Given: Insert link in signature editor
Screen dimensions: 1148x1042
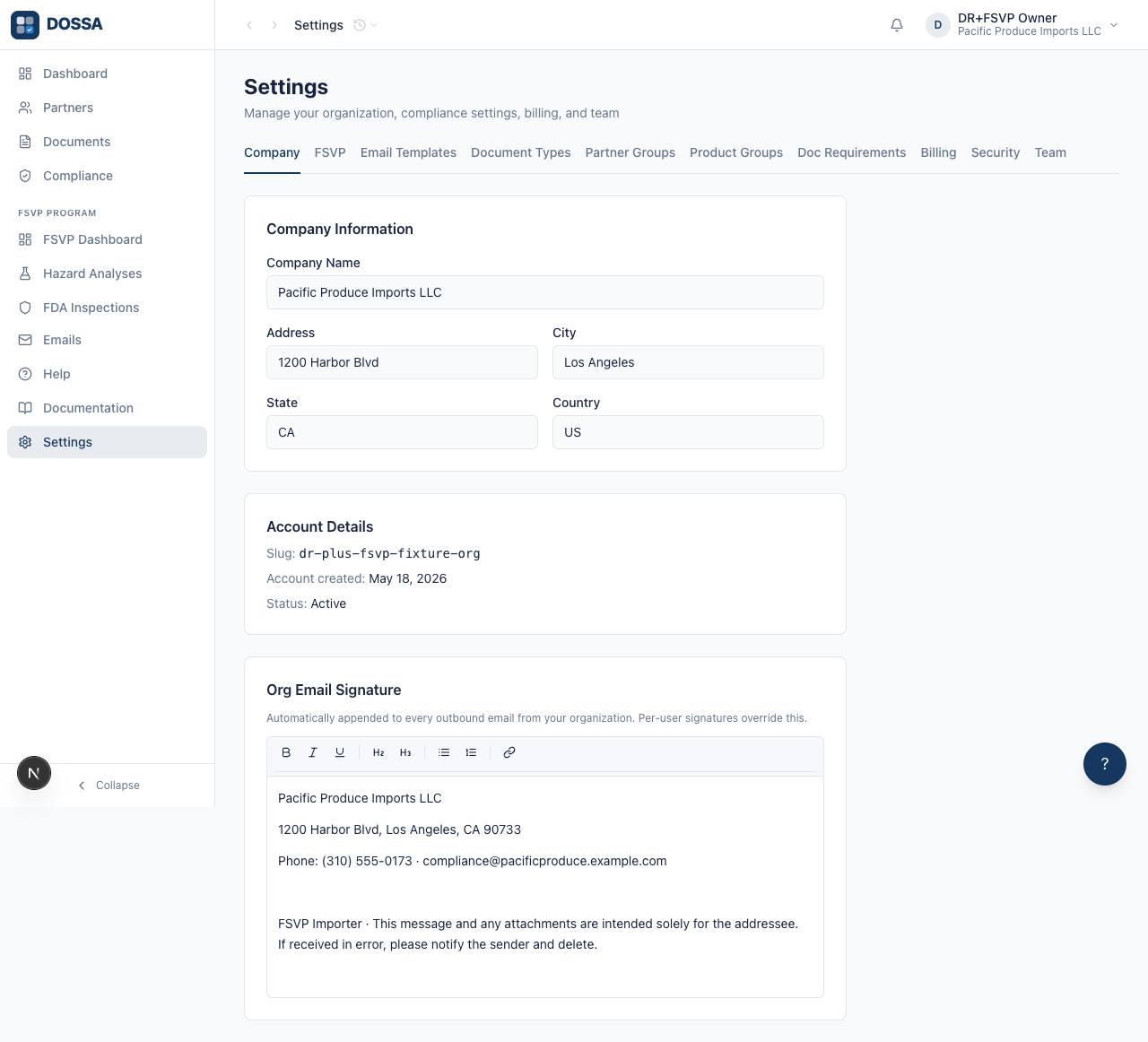Looking at the screenshot, I should pyautogui.click(x=509, y=752).
